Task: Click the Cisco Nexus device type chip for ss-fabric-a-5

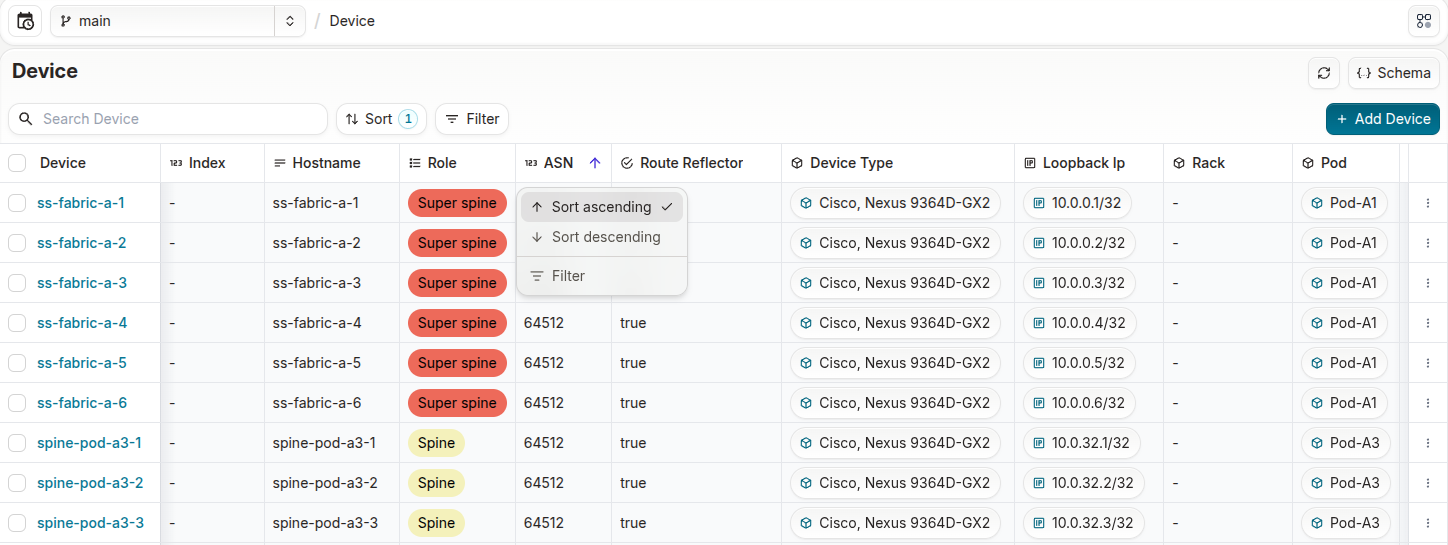Action: coord(895,363)
